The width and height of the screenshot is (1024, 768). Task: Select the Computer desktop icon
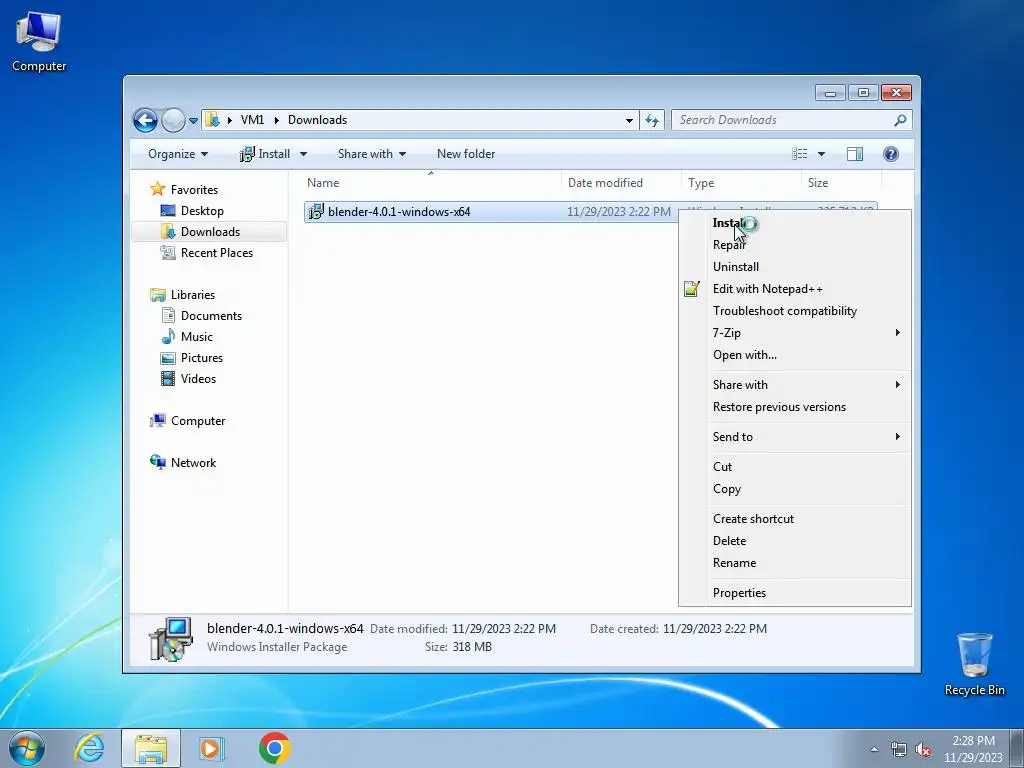(39, 42)
